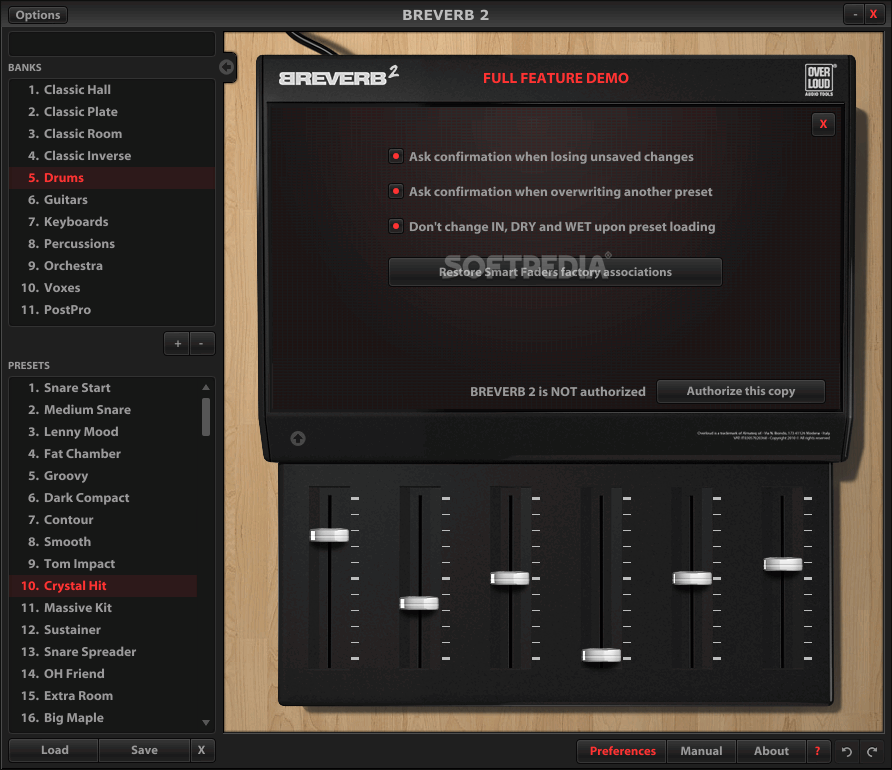The image size is (892, 770).
Task: Choose the Medium Snare preset
Action: (103, 409)
